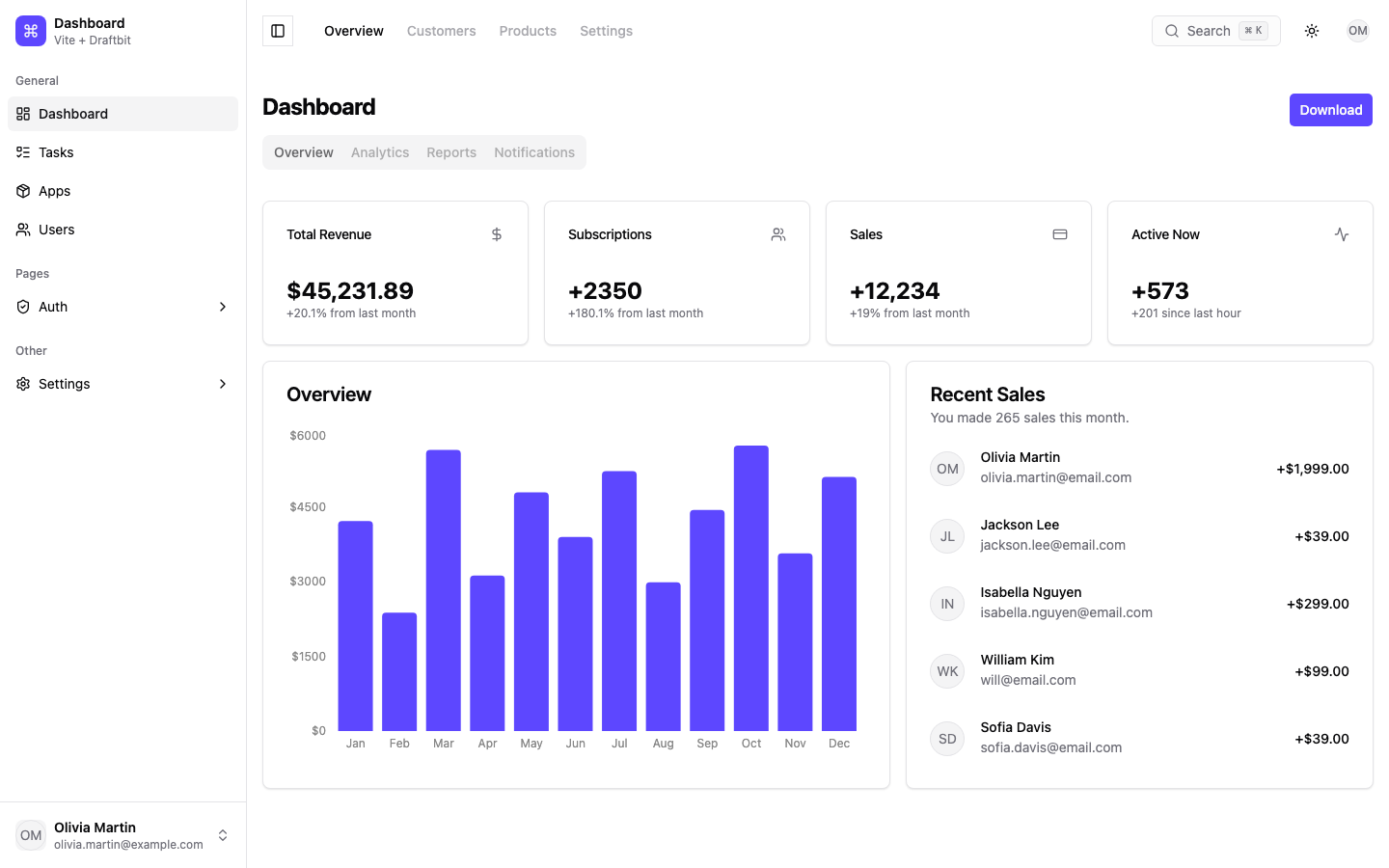Switch to the Reports tab
This screenshot has width=1389, height=868.
click(451, 152)
